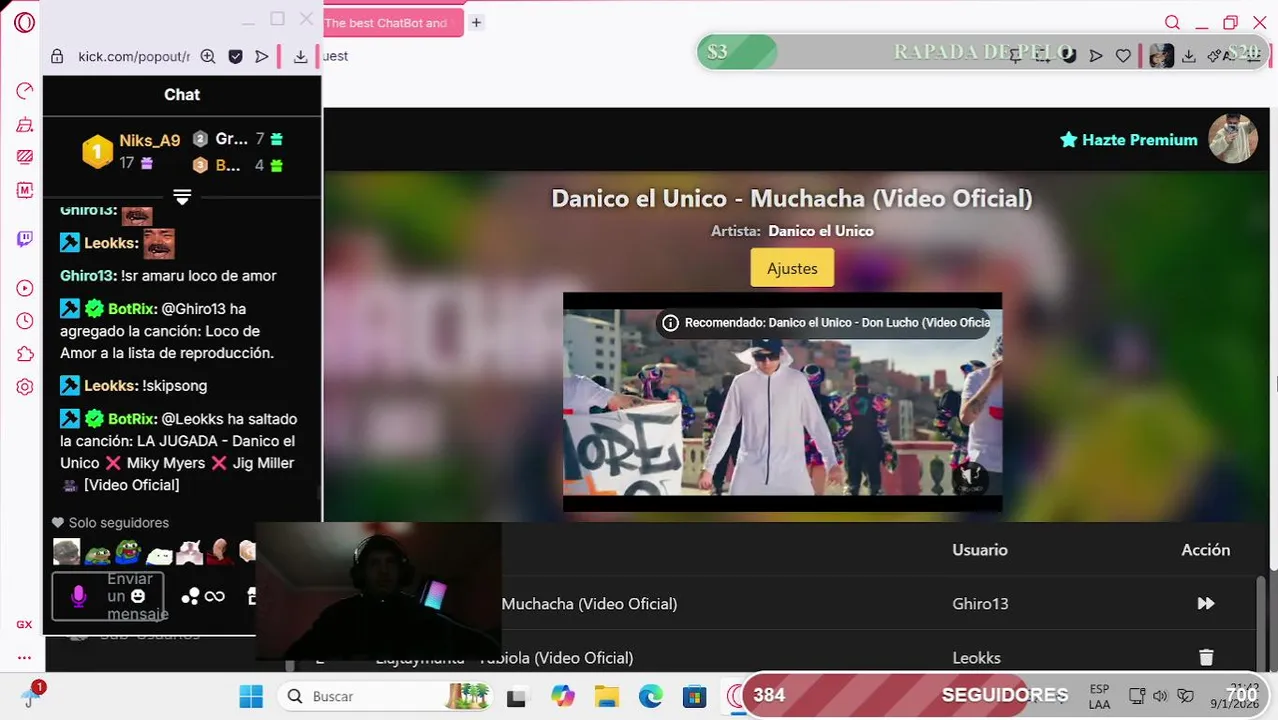The image size is (1278, 720).
Task: Pick the white blob emote
Action: coord(159,553)
